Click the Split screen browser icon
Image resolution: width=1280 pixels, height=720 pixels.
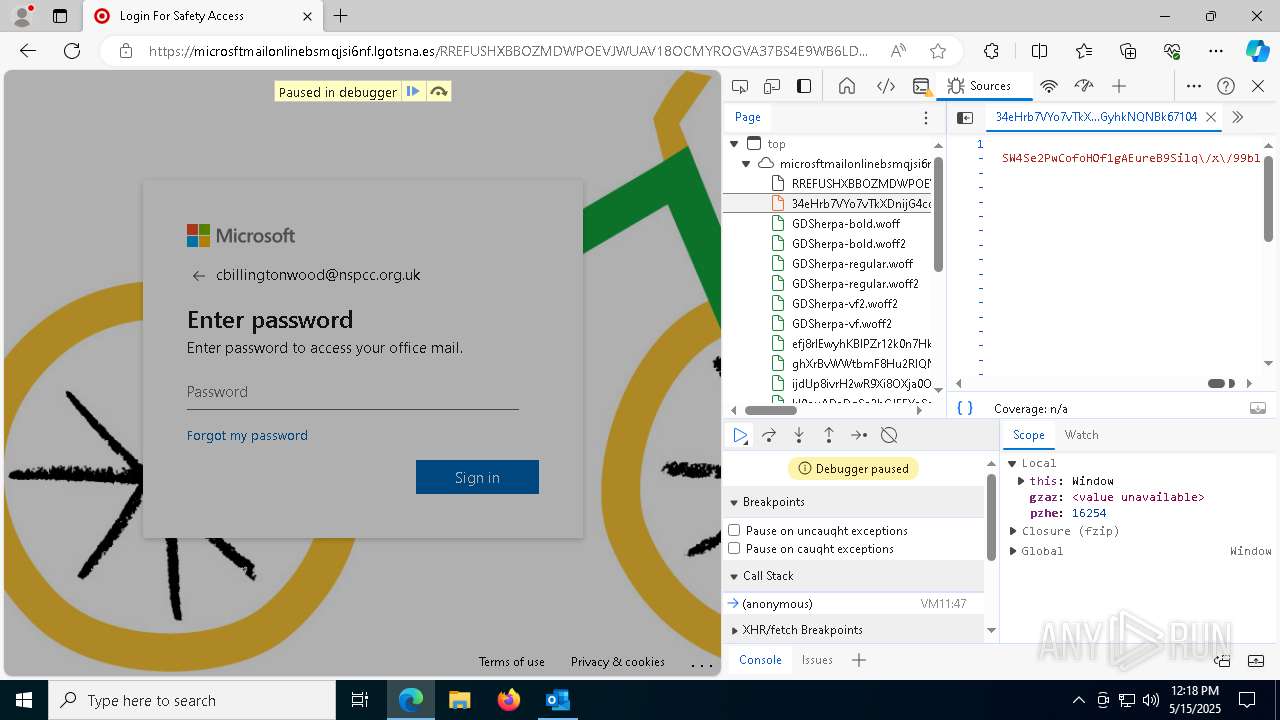tap(1039, 51)
